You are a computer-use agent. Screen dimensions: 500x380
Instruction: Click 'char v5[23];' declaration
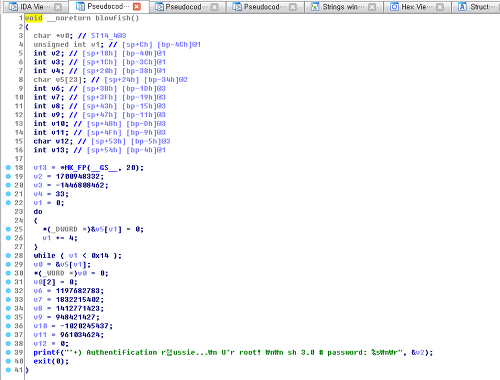coord(60,80)
